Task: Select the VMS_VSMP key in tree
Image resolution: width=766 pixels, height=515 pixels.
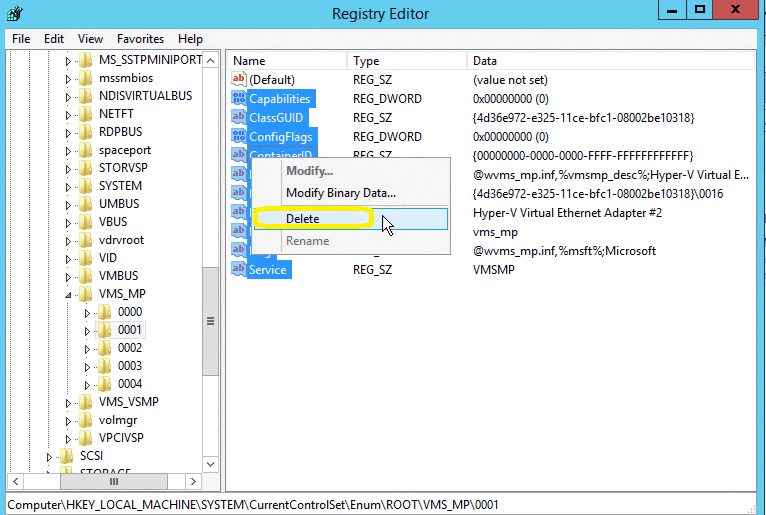Action: click(129, 402)
